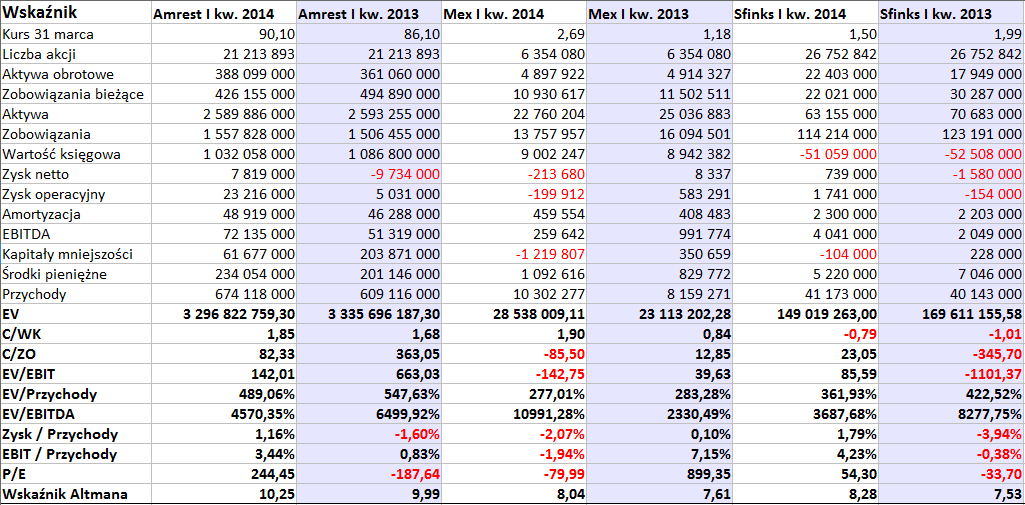The width and height of the screenshot is (1025, 505).
Task: Select the cell with value 48 919 000
Action: point(224,214)
